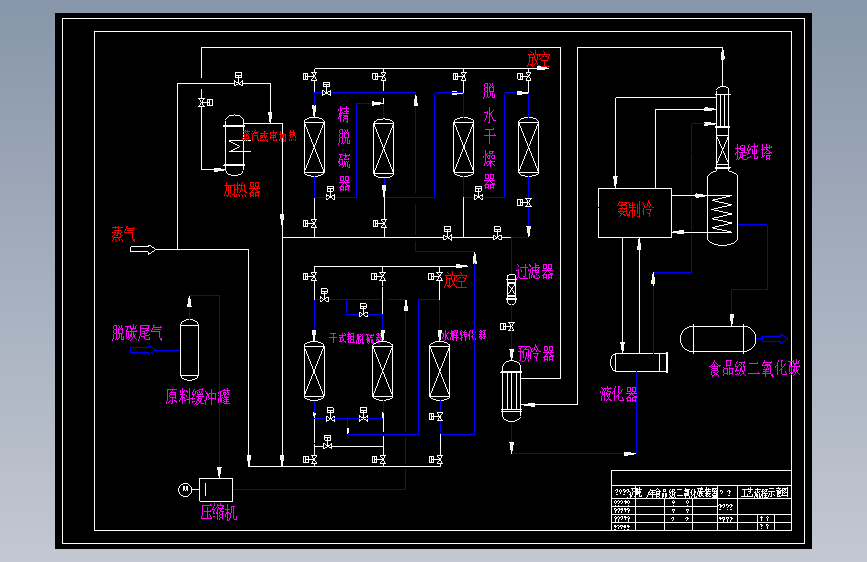
Task: Select the red 蒸气 label
Action: tap(123, 234)
